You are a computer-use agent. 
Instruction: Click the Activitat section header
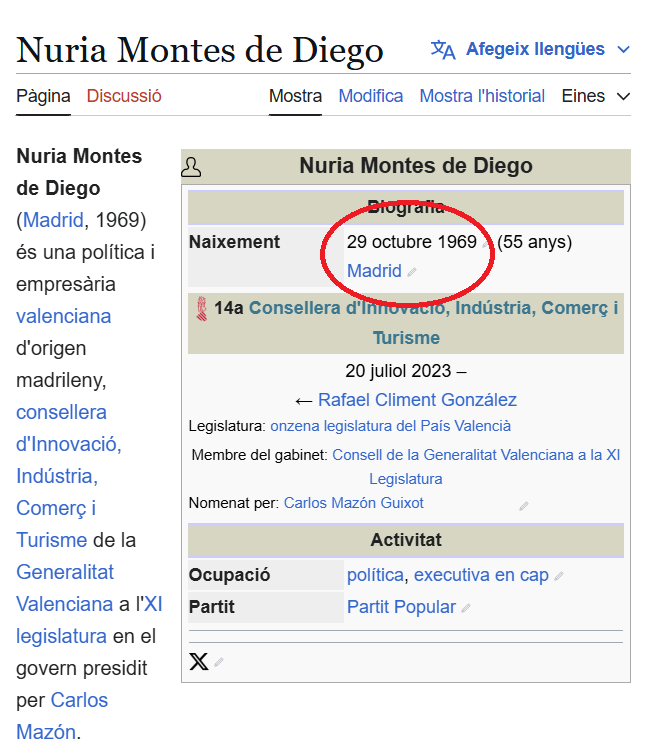click(x=406, y=540)
